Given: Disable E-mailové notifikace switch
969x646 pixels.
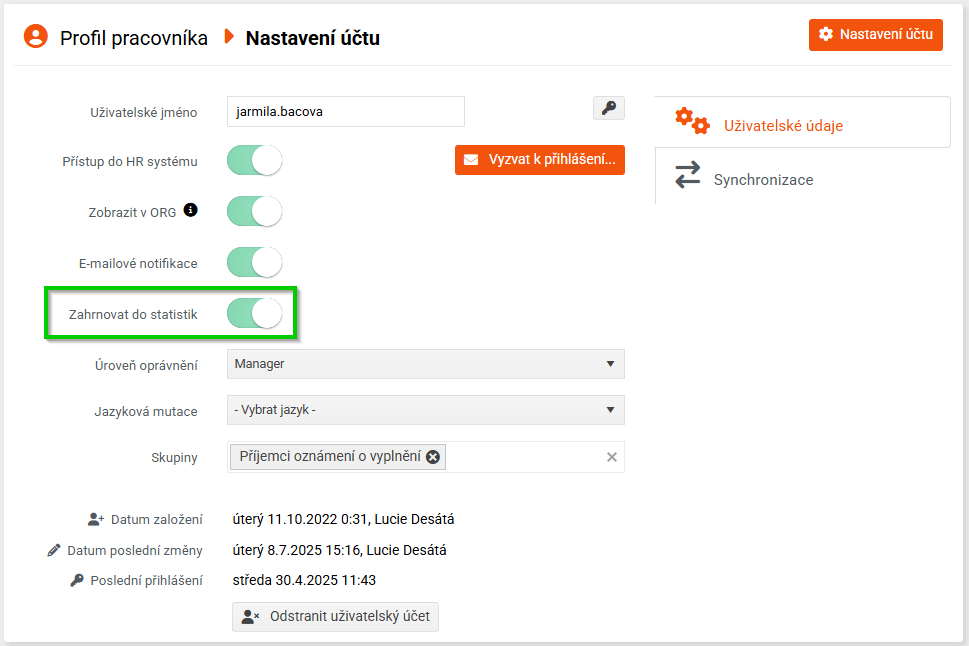Looking at the screenshot, I should 255,263.
